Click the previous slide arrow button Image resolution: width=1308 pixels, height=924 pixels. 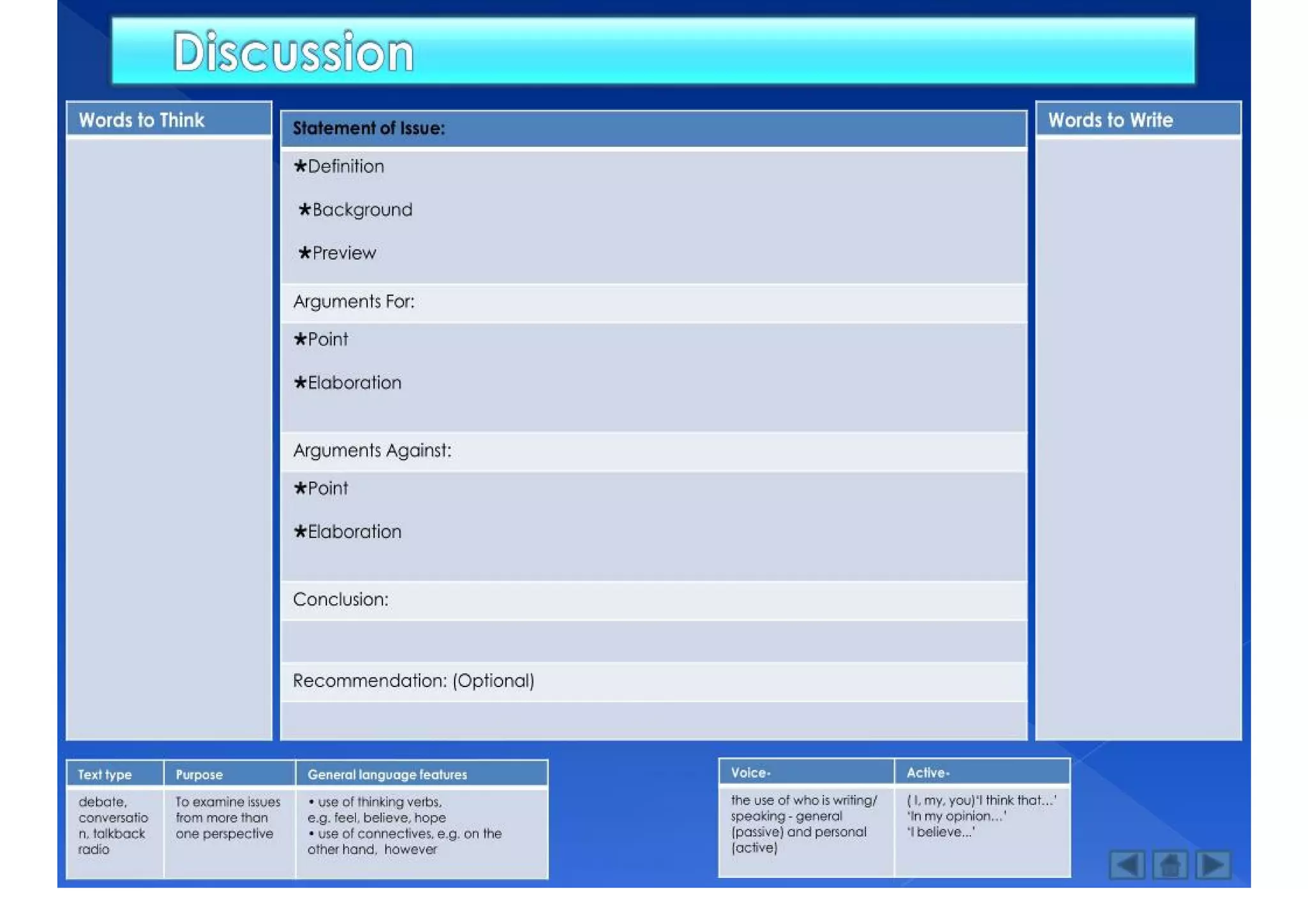point(1127,865)
